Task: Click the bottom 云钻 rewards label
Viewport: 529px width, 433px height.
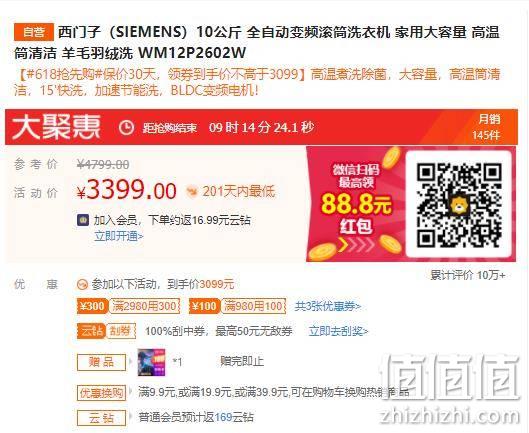Action: click(102, 418)
